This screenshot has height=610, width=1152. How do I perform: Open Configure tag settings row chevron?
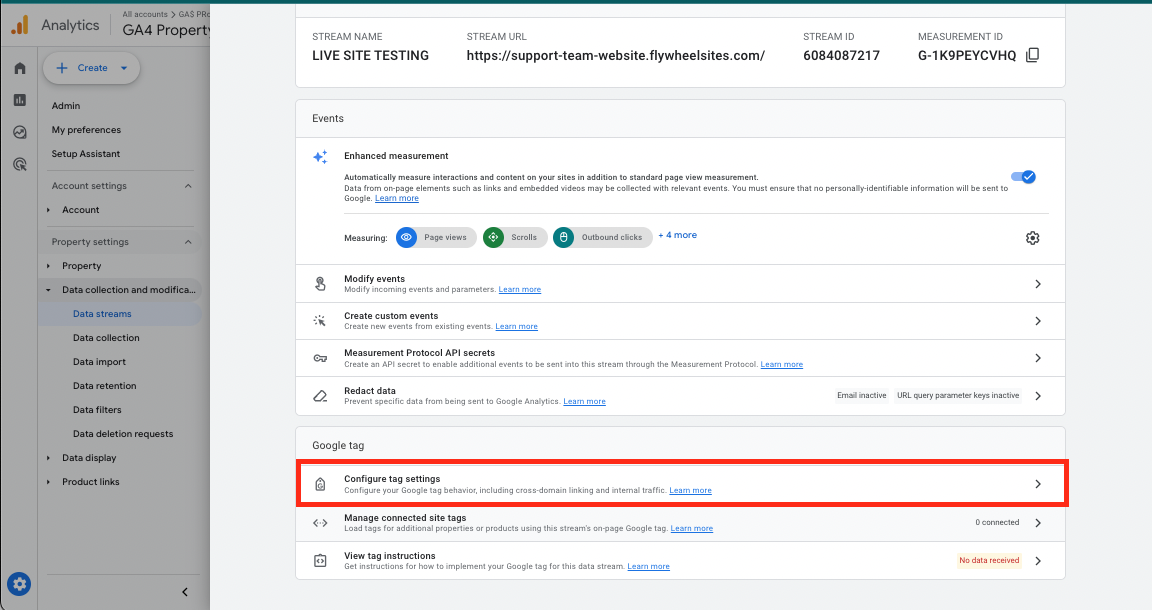(x=1038, y=484)
